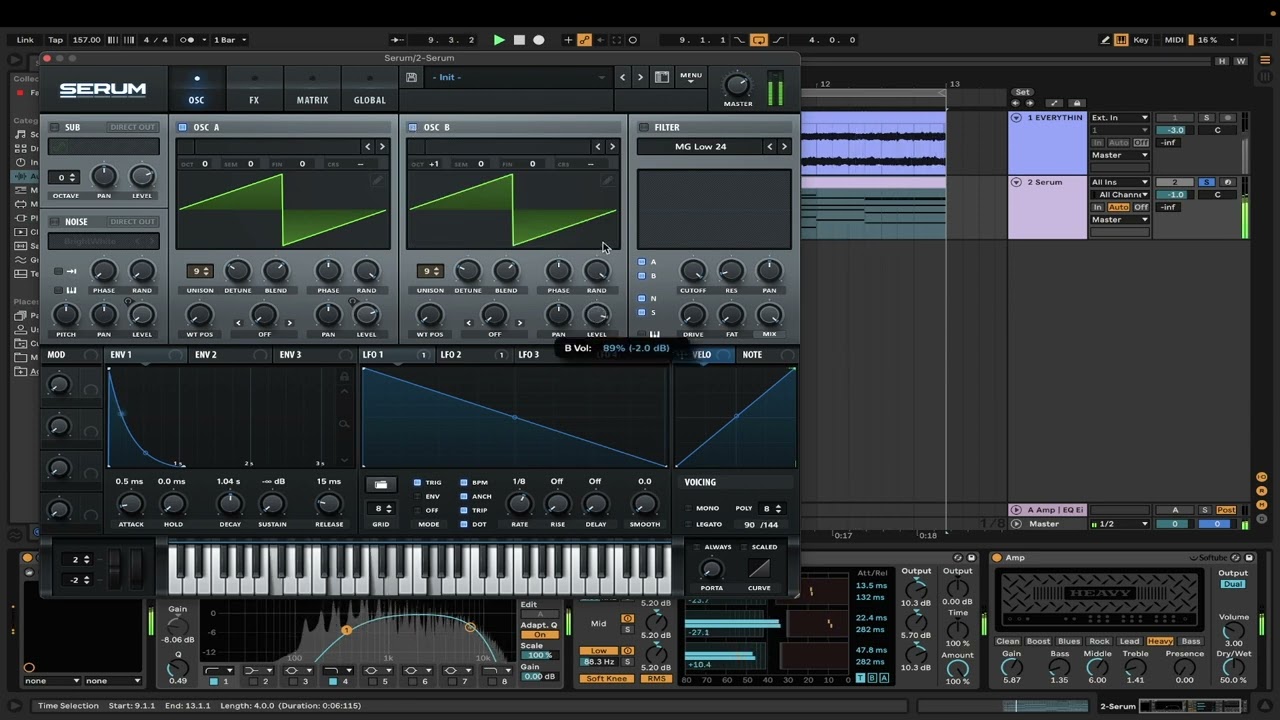The width and height of the screenshot is (1280, 720).
Task: Open Serum MATRIX tab
Action: coord(312,89)
